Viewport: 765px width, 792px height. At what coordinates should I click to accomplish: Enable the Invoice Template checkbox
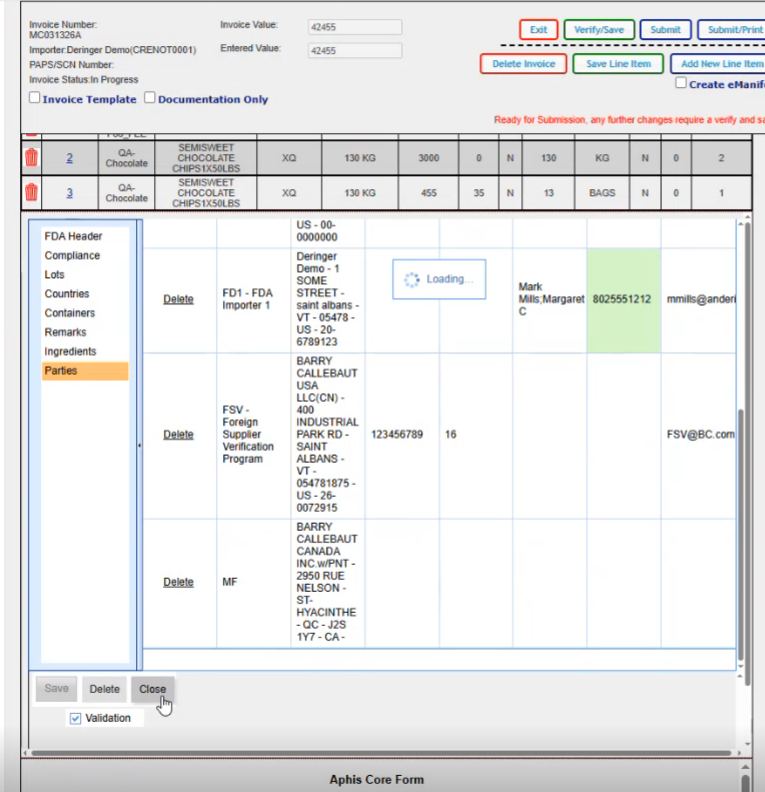35,99
